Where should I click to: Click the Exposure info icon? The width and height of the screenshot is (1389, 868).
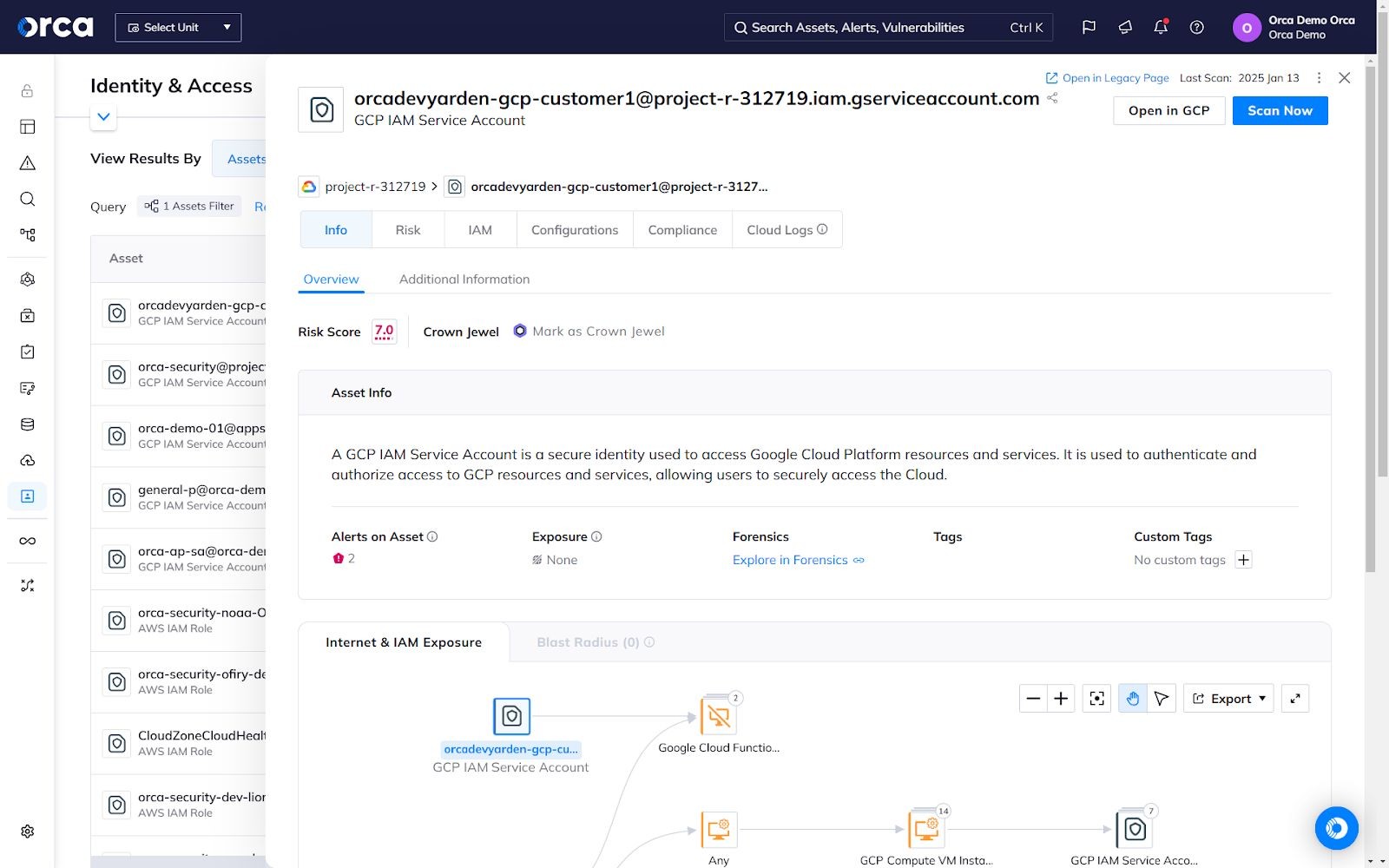pos(596,536)
